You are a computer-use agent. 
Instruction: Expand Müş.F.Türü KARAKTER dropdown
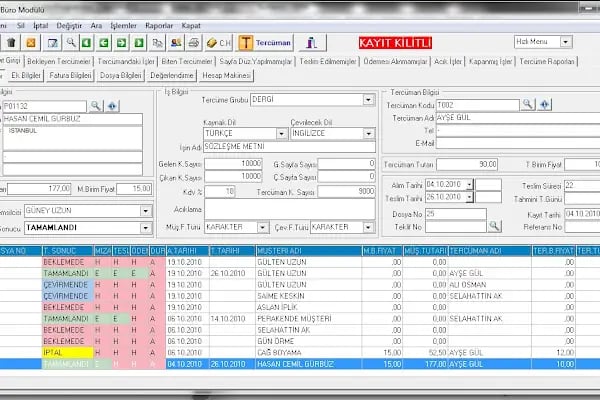(x=262, y=227)
